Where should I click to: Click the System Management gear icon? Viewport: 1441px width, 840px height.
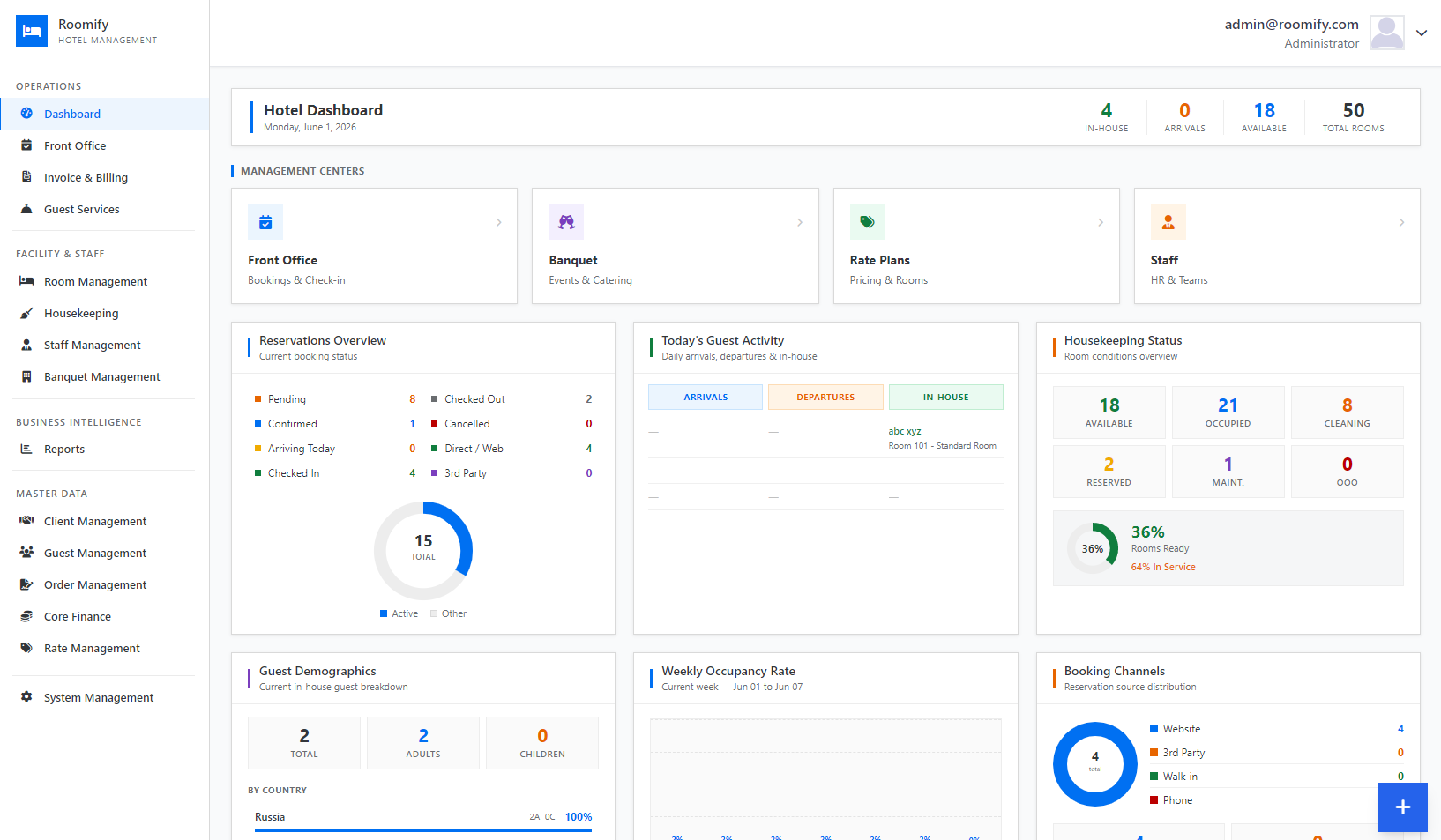[x=26, y=697]
